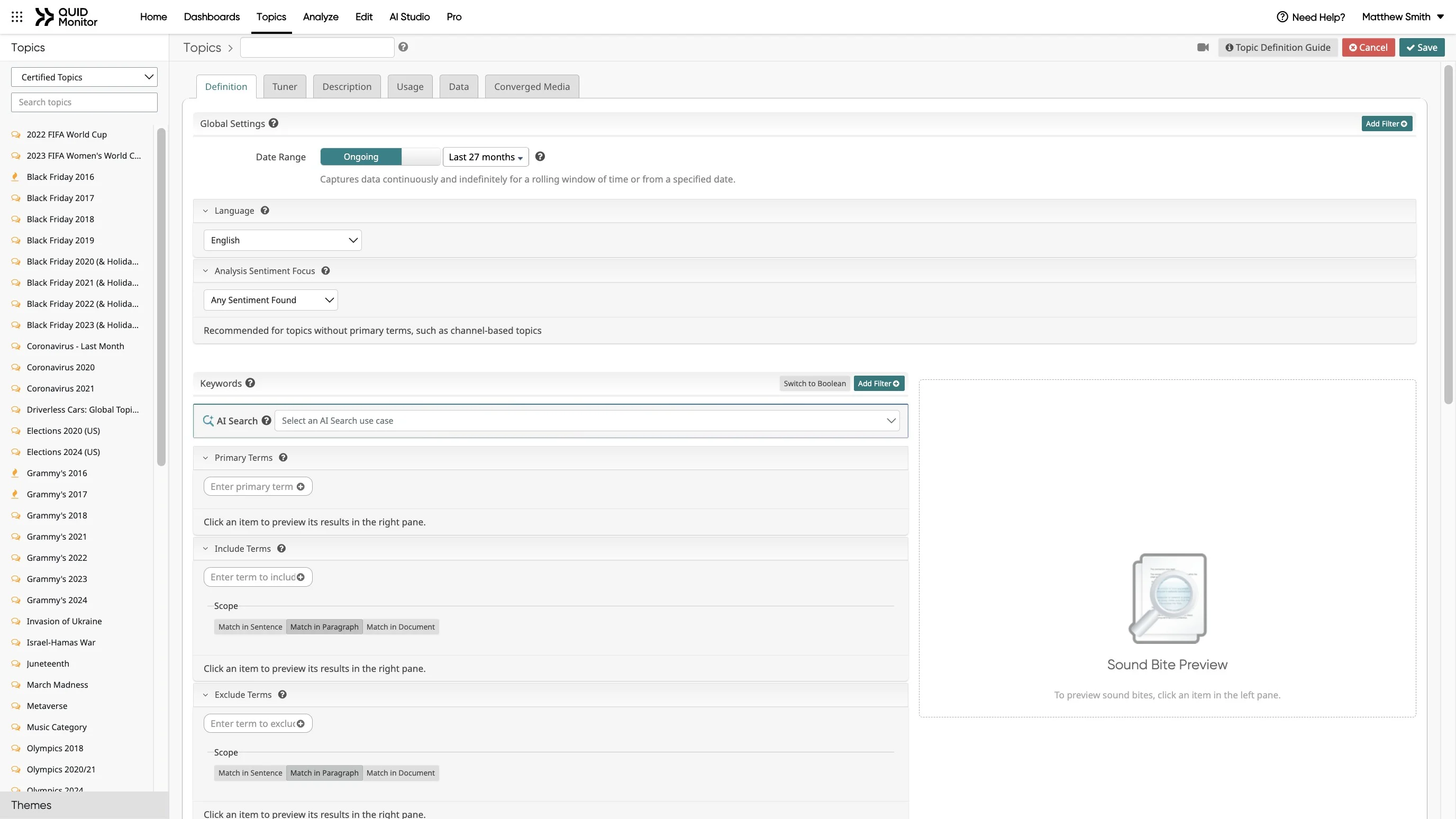The width and height of the screenshot is (1456, 819).
Task: Open the Analyze menu
Action: pyautogui.click(x=321, y=17)
